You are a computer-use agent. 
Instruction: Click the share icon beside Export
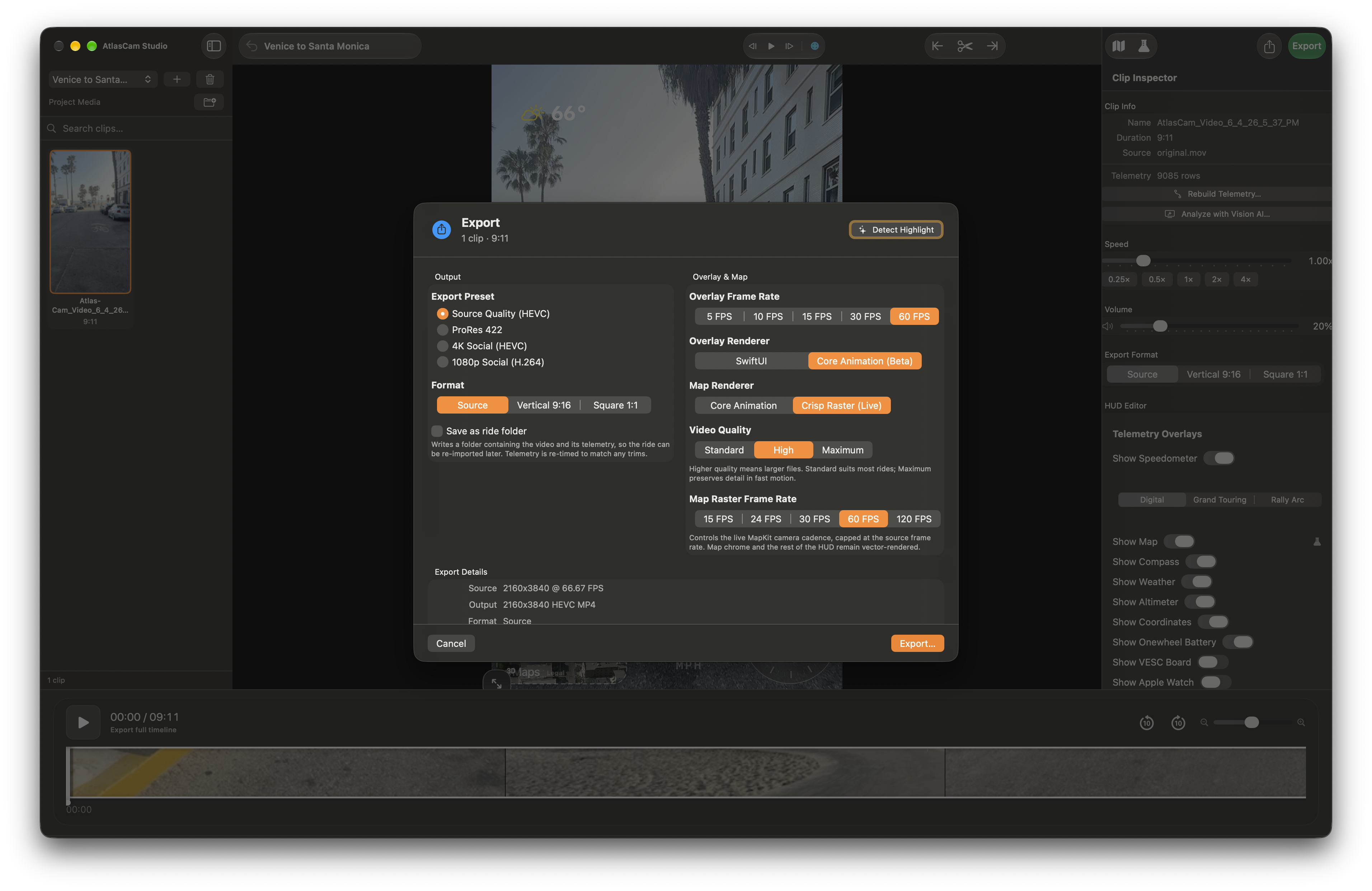pos(1269,46)
